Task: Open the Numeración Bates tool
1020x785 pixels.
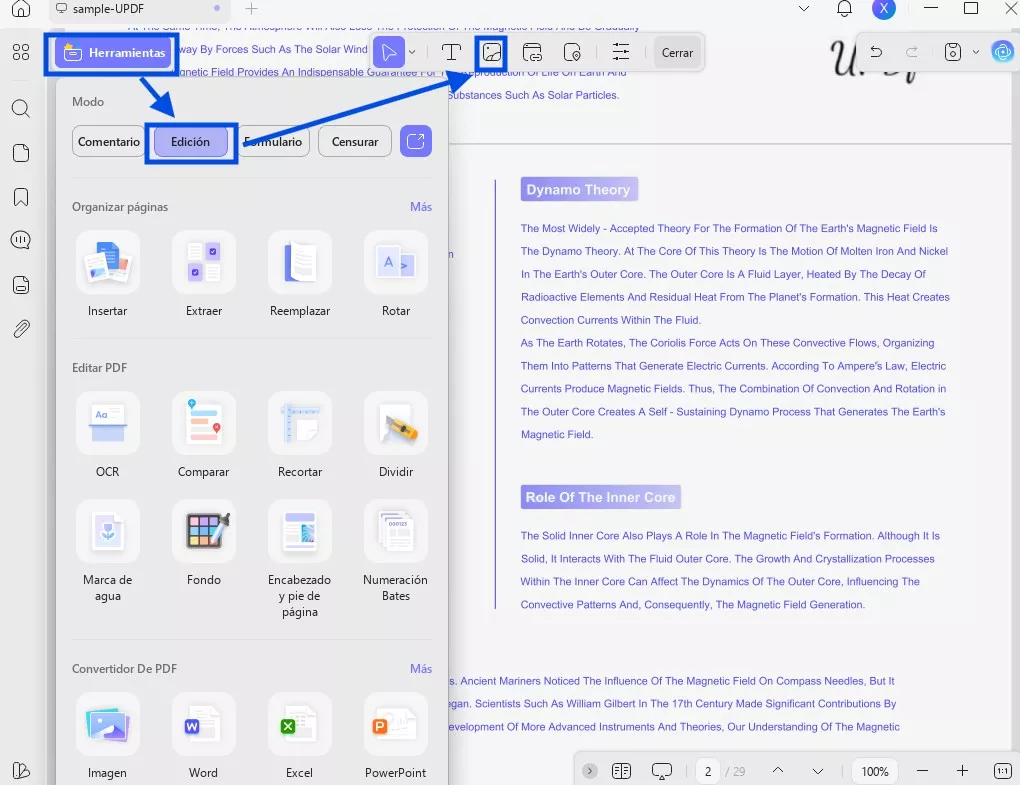Action: coord(396,552)
